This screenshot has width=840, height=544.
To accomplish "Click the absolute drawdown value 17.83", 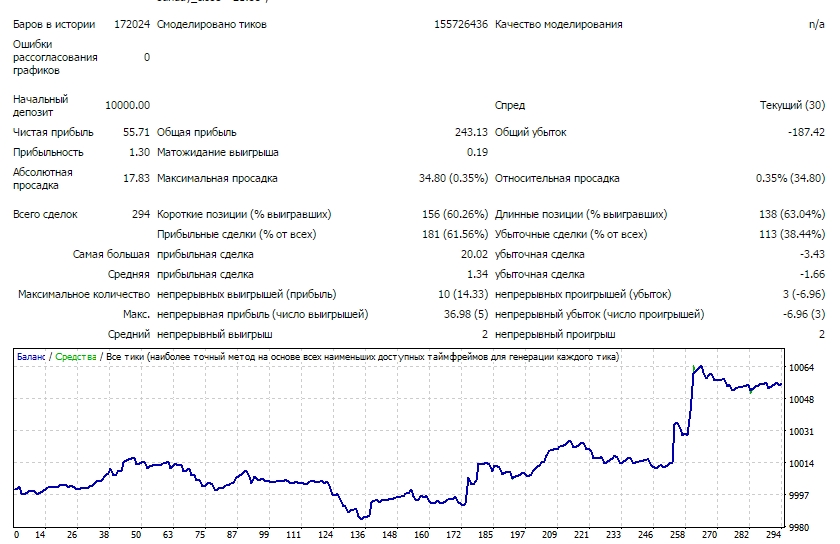I will click(x=136, y=178).
